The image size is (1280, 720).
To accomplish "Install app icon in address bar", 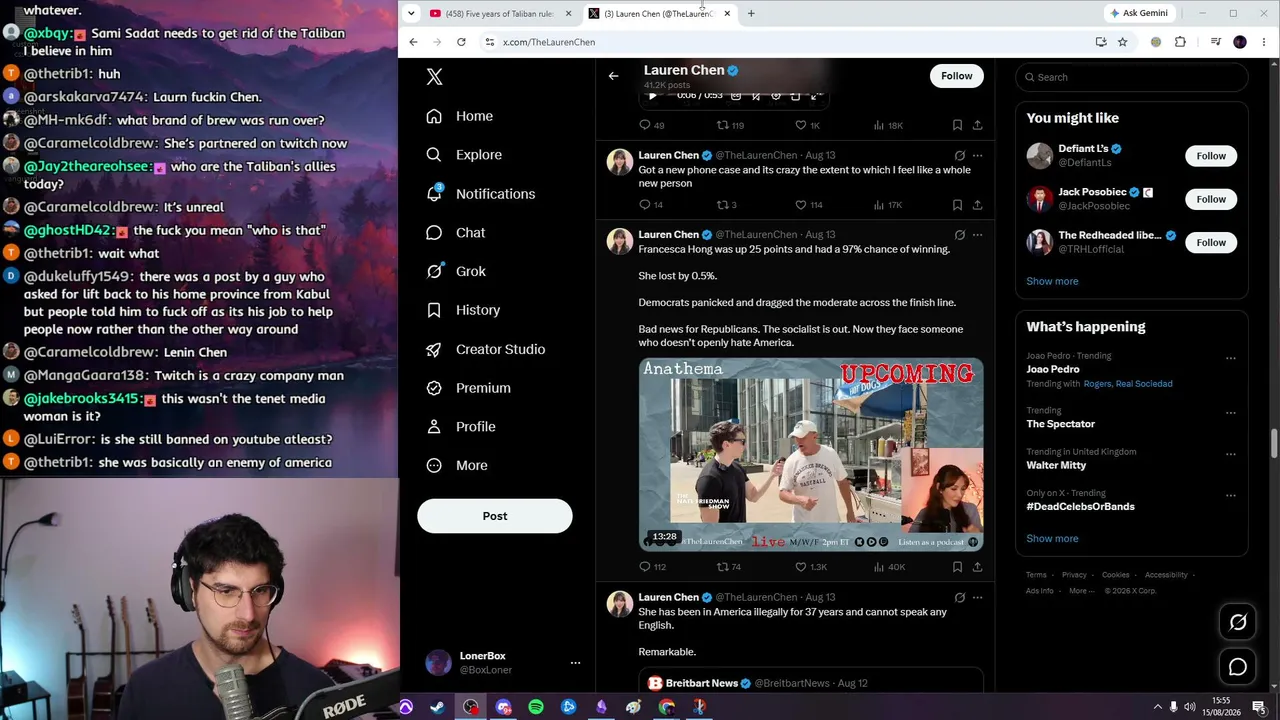I will point(1101,42).
